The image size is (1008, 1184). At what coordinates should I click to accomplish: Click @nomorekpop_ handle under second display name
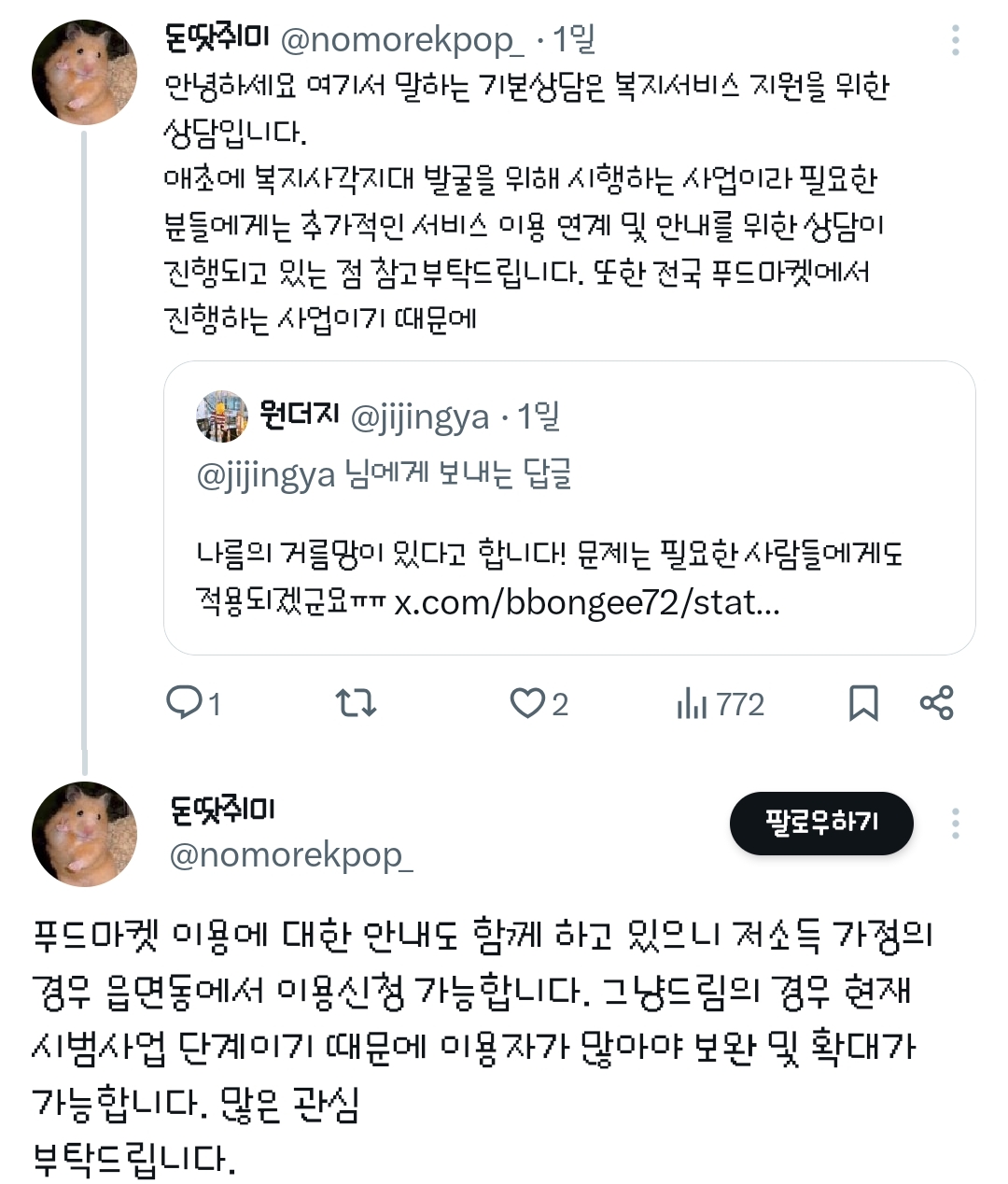[x=291, y=854]
